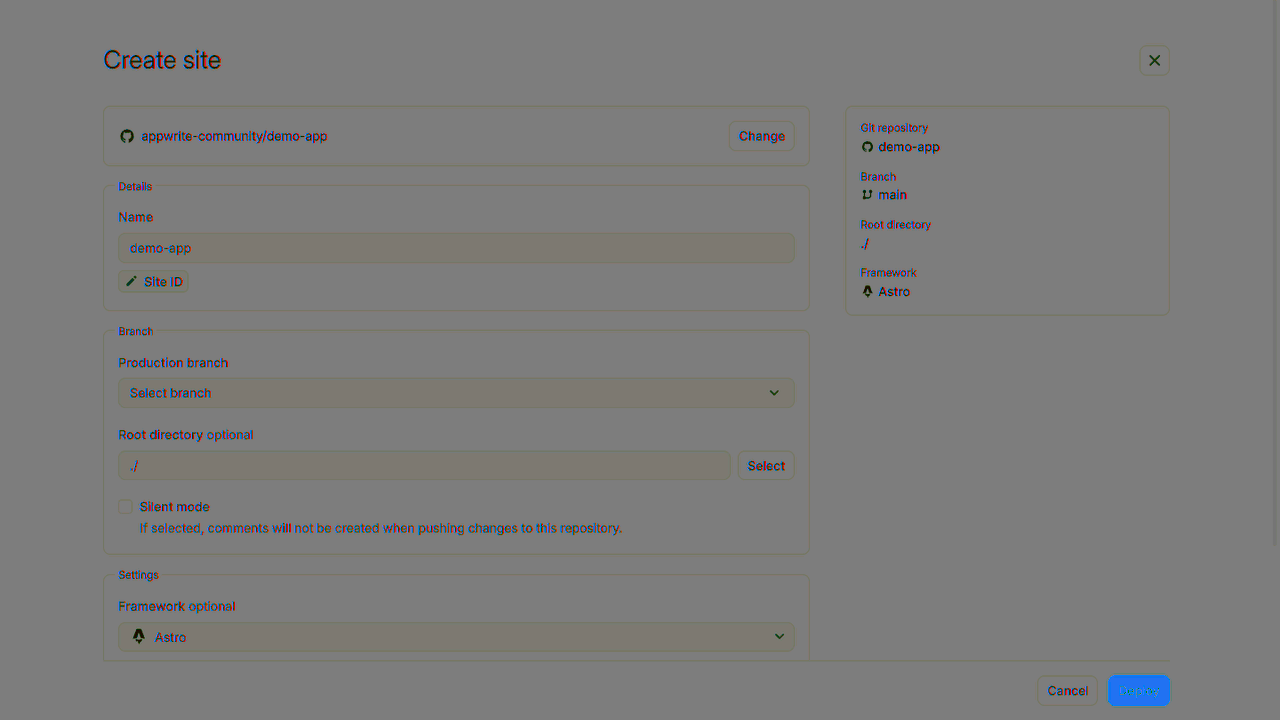Click the Site ID button
This screenshot has height=720, width=1280.
153,281
